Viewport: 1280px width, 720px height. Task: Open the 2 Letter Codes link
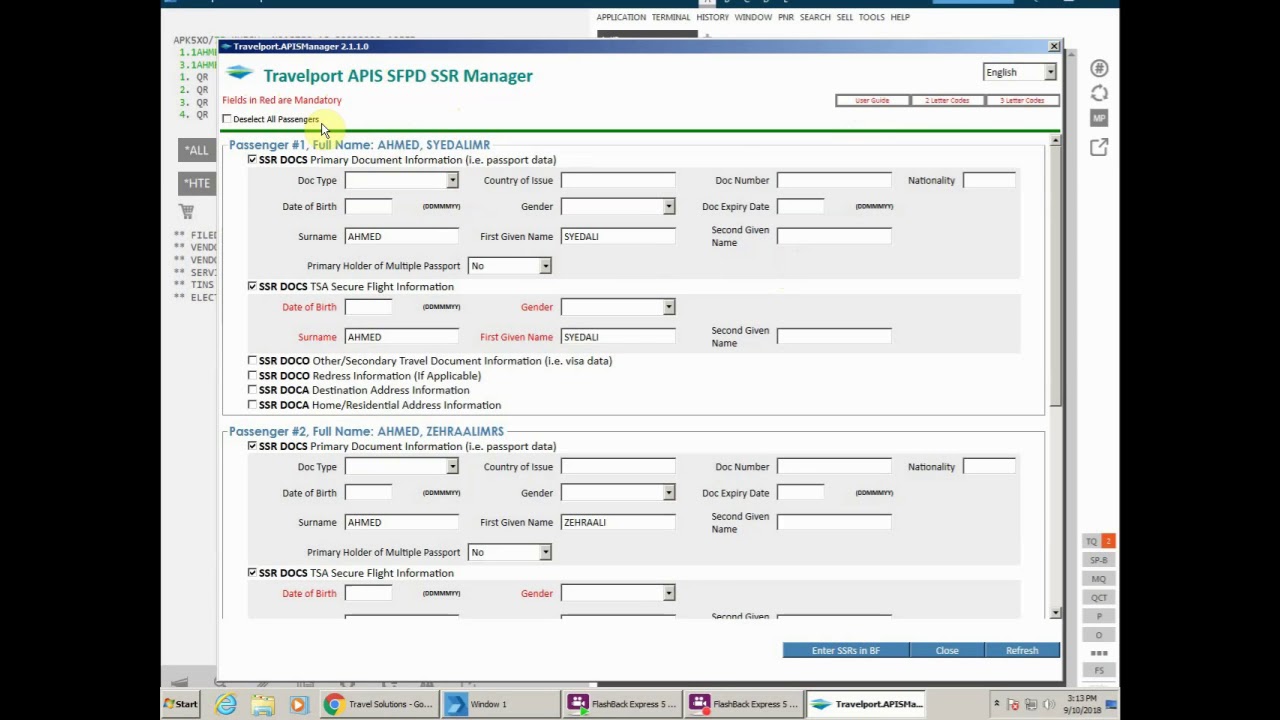[x=947, y=100]
